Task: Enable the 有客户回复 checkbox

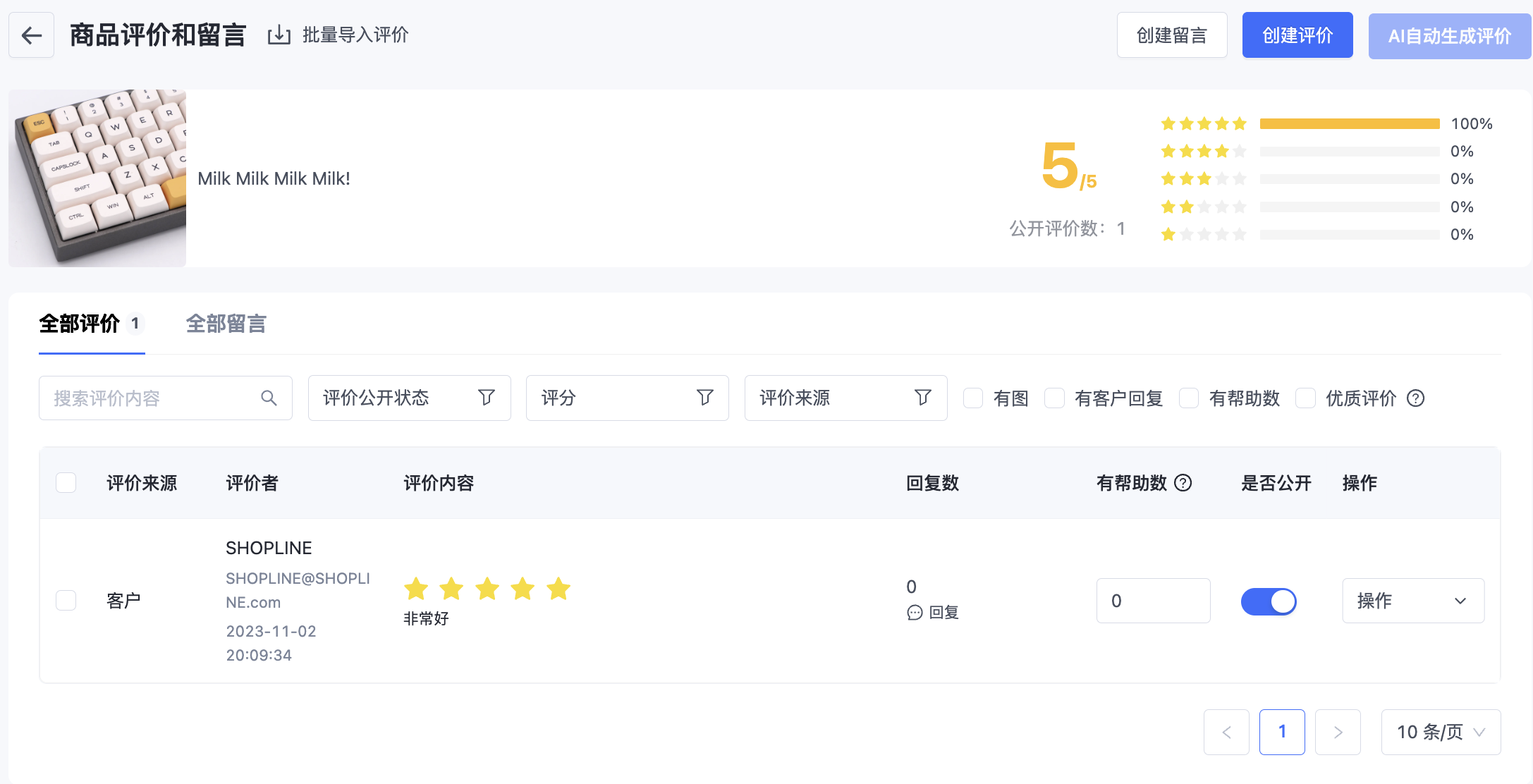Action: coord(1054,398)
